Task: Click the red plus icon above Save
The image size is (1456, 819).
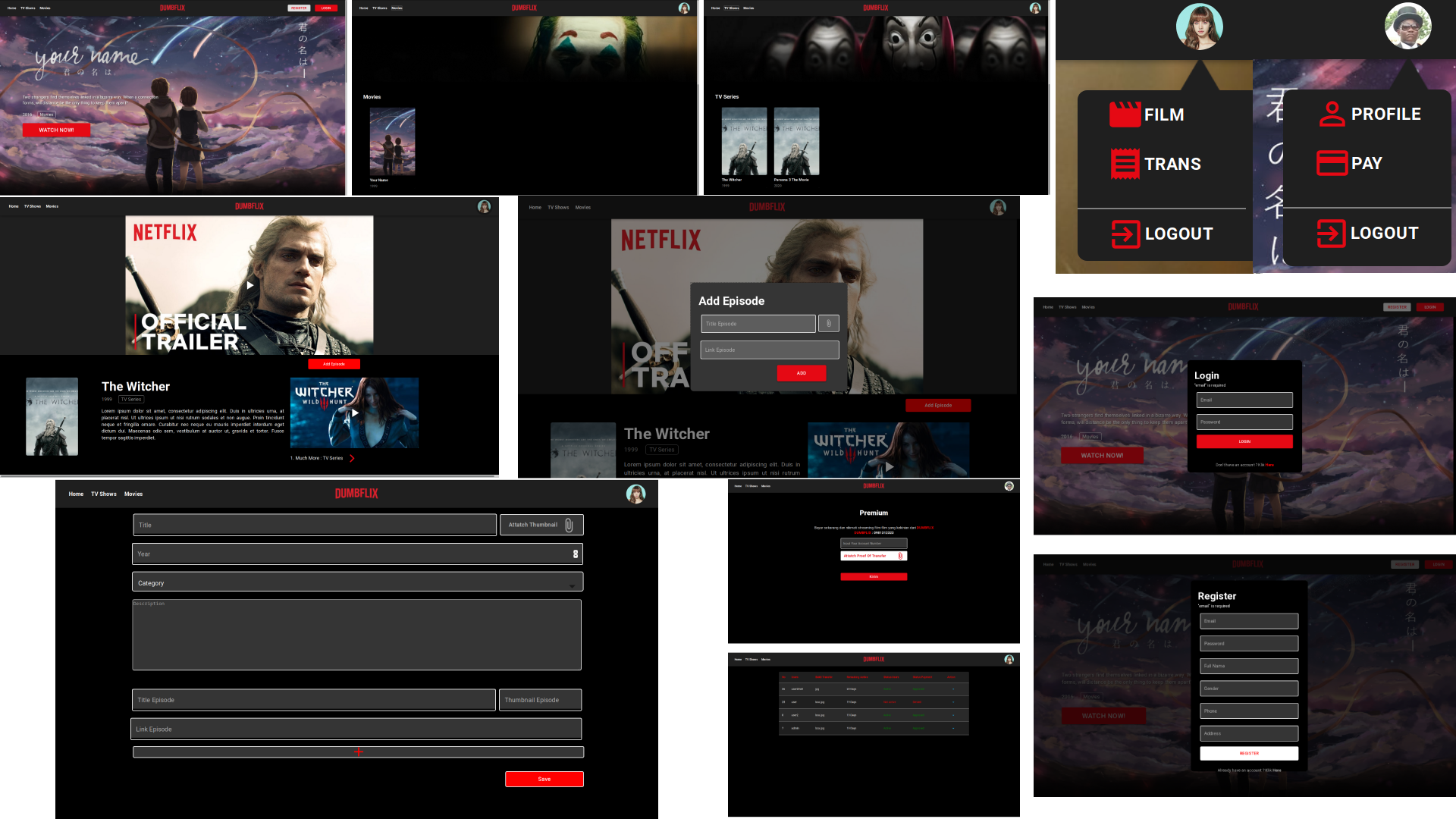Action: click(358, 752)
